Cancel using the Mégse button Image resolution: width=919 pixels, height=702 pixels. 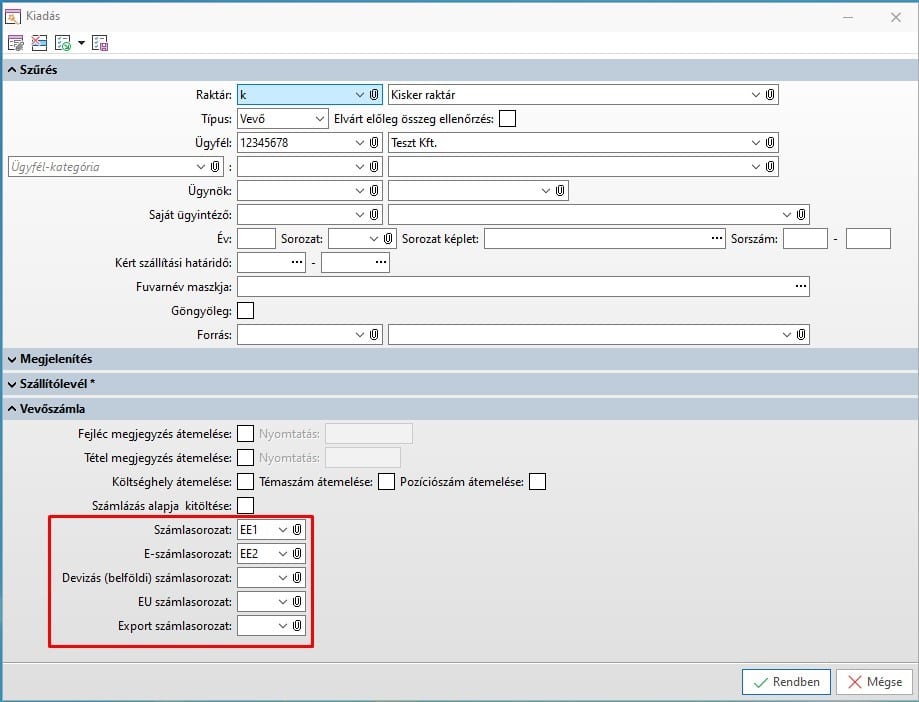(873, 682)
